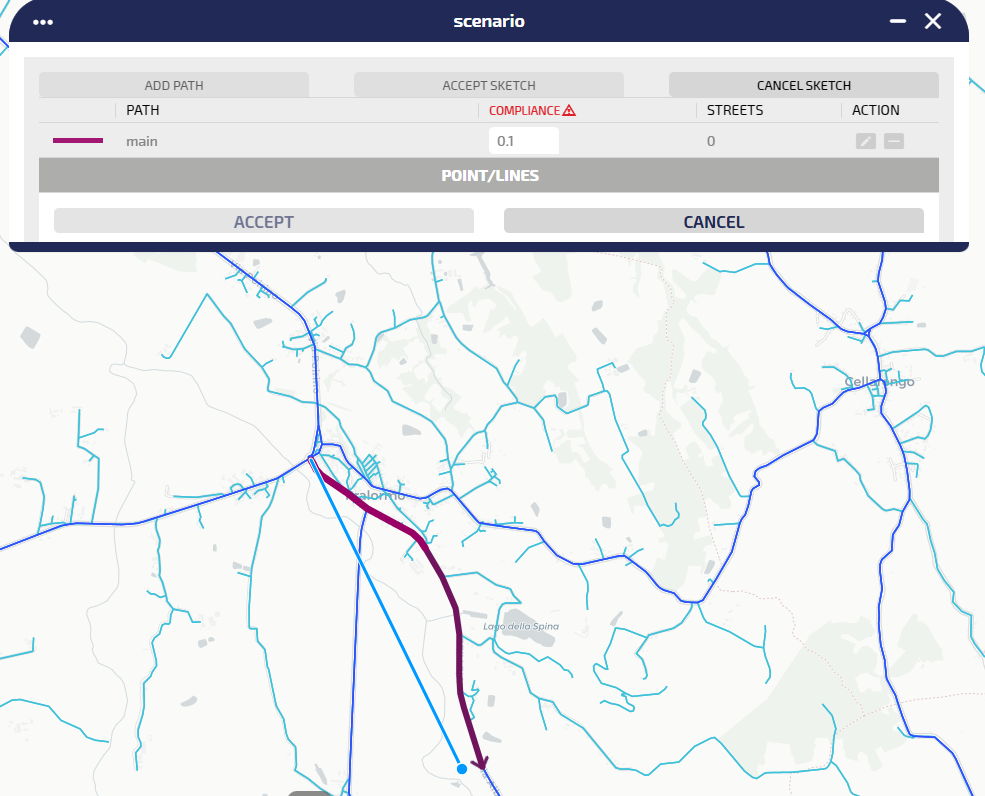This screenshot has height=796, width=985.
Task: Click Lago della Spina label on map
Action: click(x=520, y=627)
